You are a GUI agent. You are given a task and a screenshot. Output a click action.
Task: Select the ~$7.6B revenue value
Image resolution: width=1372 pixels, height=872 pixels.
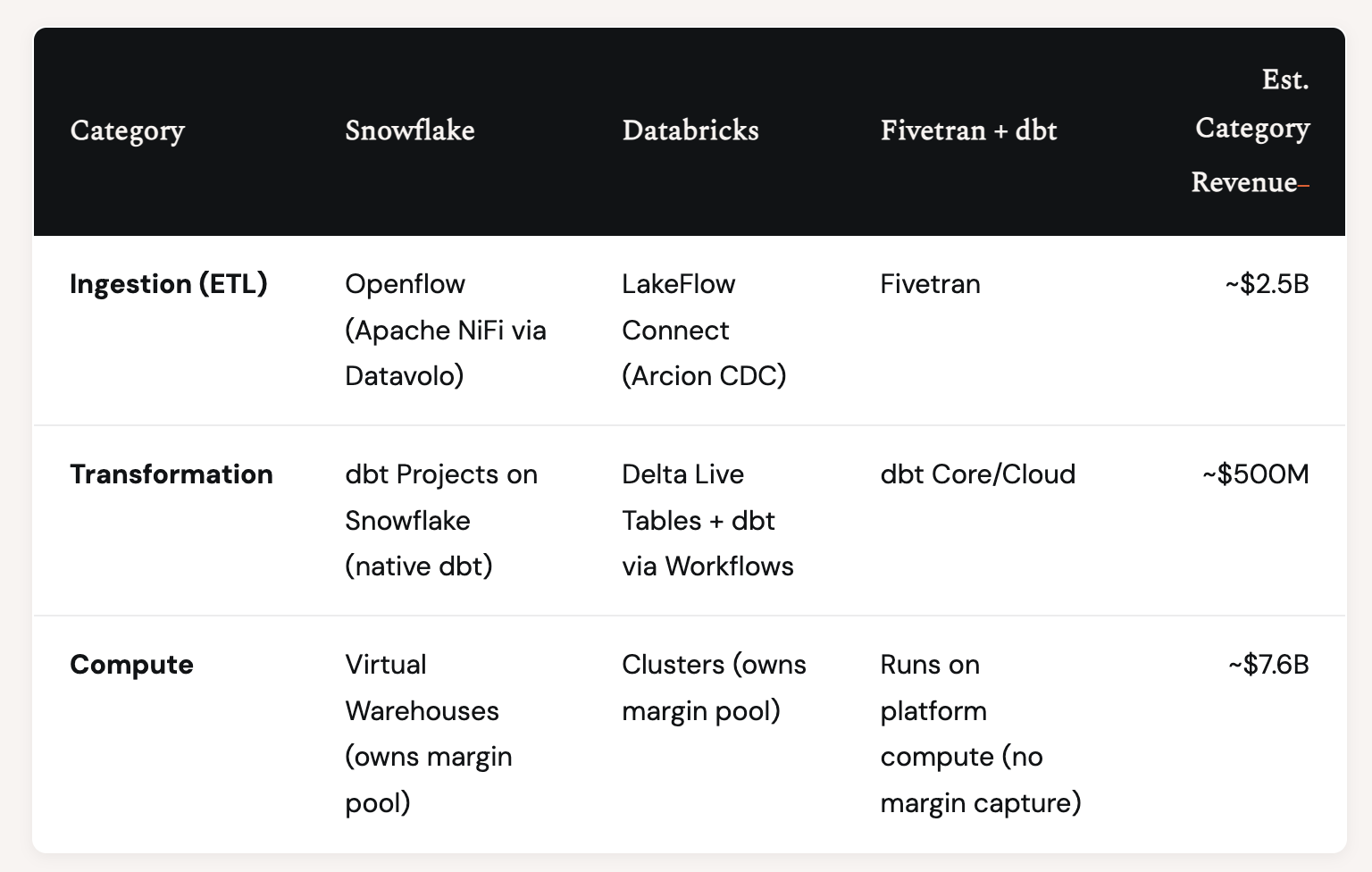pyautogui.click(x=1268, y=665)
